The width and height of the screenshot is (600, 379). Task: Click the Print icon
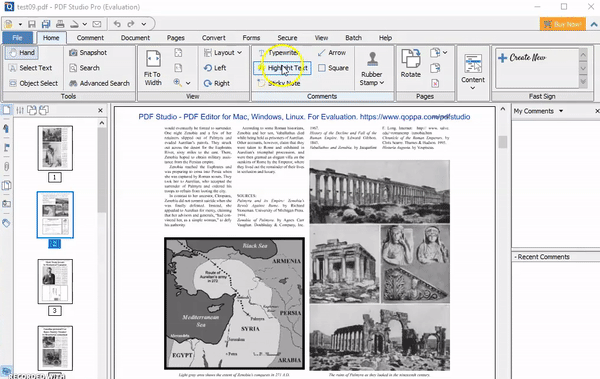60,24
